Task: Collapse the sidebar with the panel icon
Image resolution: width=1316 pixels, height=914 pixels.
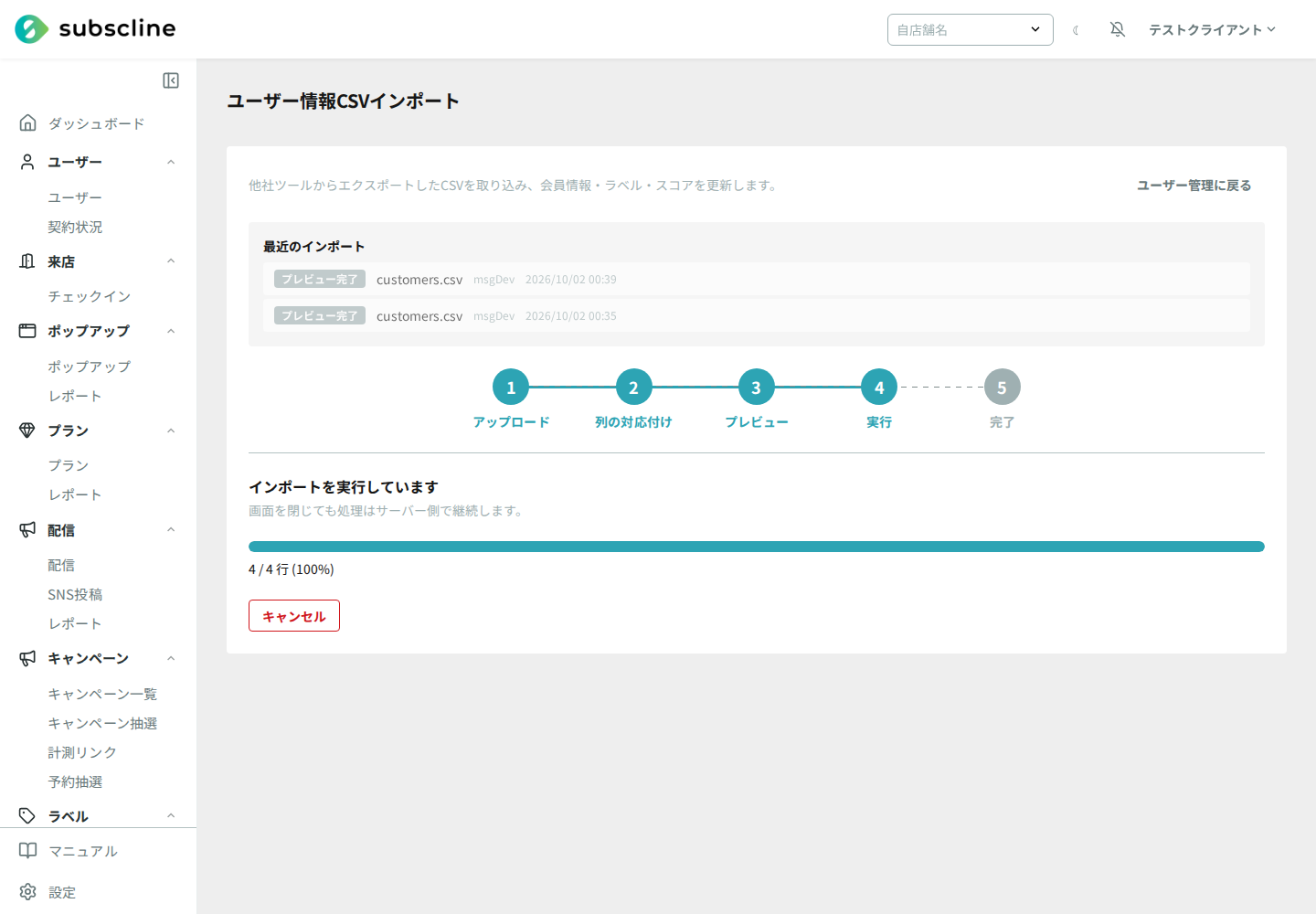Action: 171,80
